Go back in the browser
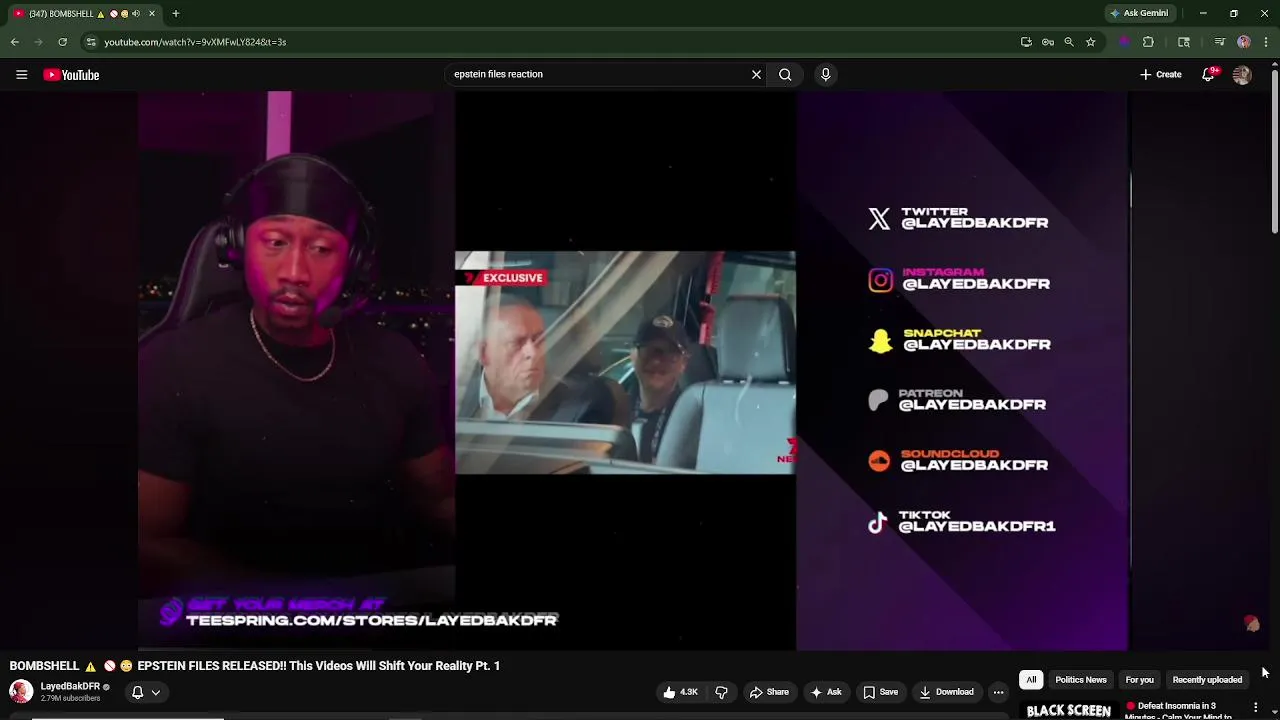1280x720 pixels. 15,42
